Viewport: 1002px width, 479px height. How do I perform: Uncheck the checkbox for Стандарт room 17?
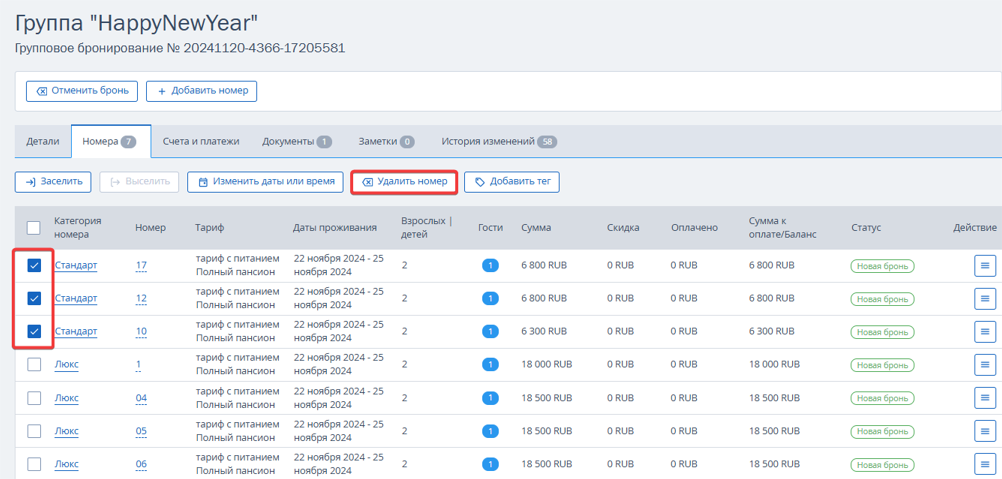coord(35,265)
